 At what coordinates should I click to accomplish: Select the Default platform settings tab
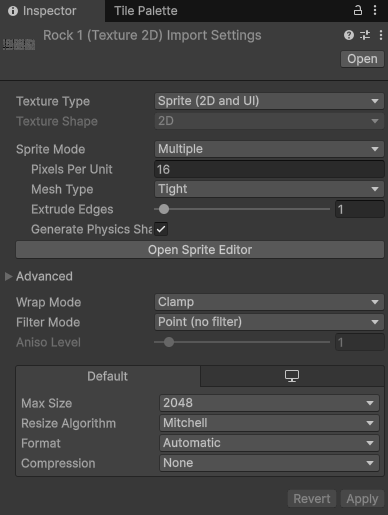(x=108, y=376)
